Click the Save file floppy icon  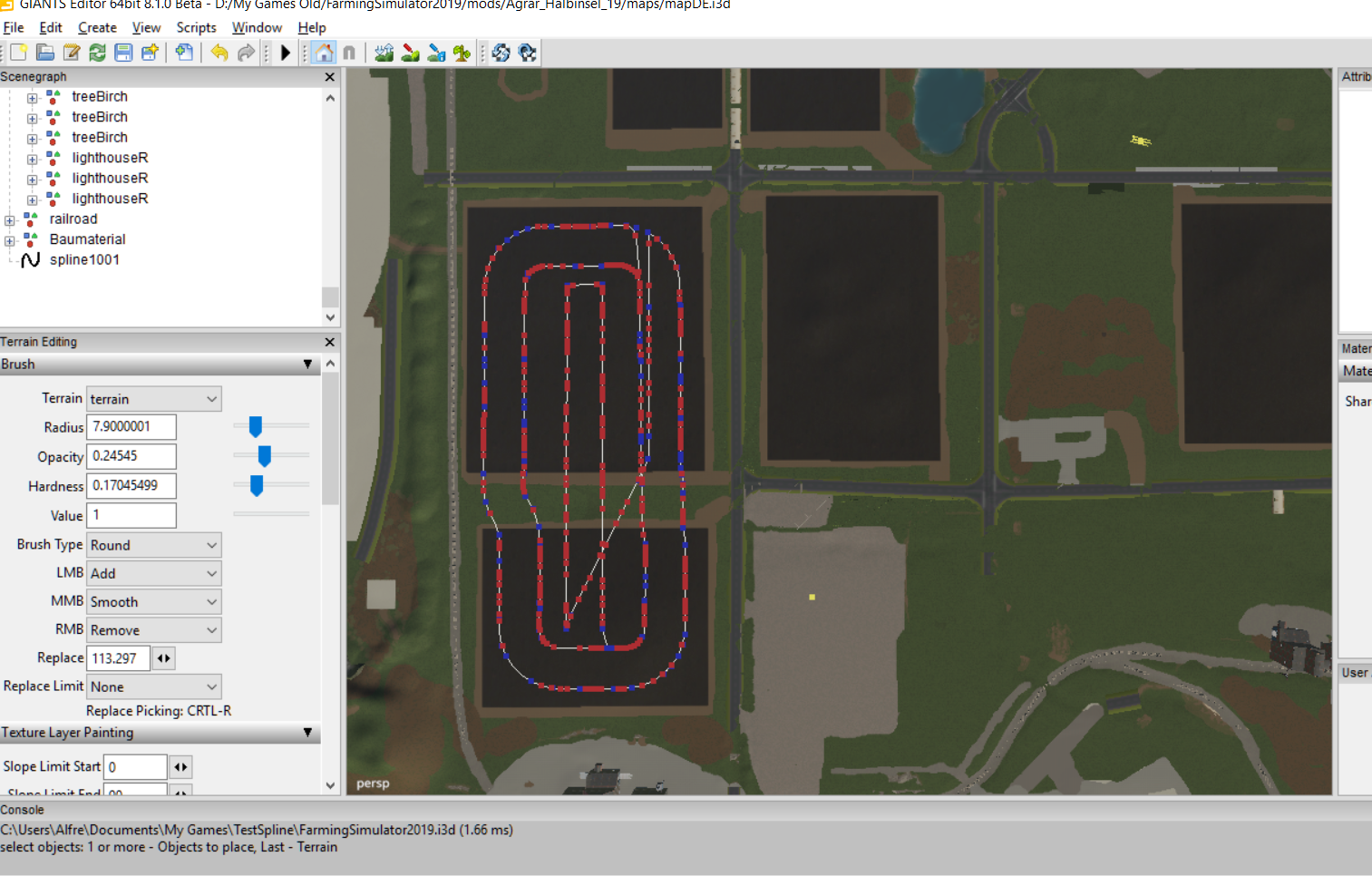coord(123,53)
